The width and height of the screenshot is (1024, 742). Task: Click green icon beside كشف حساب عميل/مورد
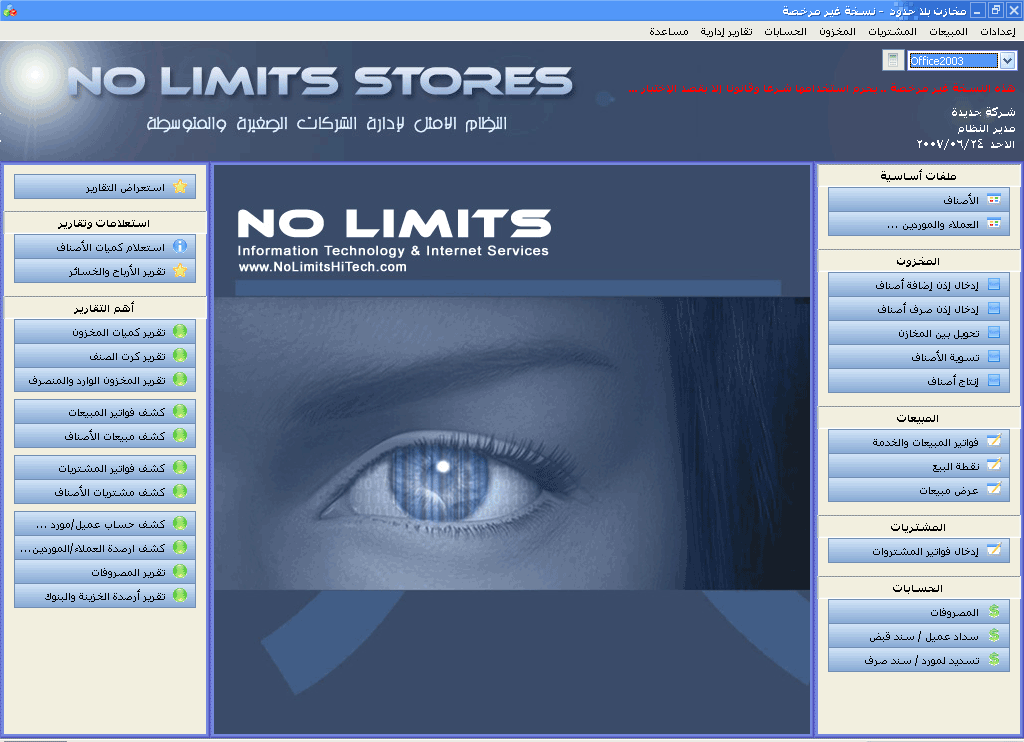coord(180,523)
